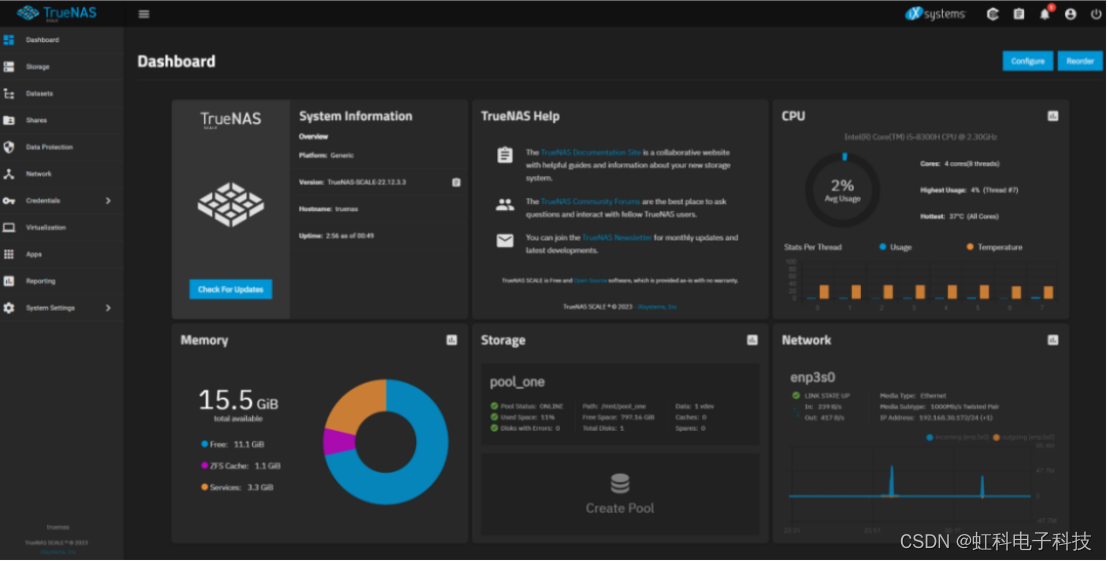
Task: Click the Dashboard icon in the sidebar
Action: pos(8,40)
